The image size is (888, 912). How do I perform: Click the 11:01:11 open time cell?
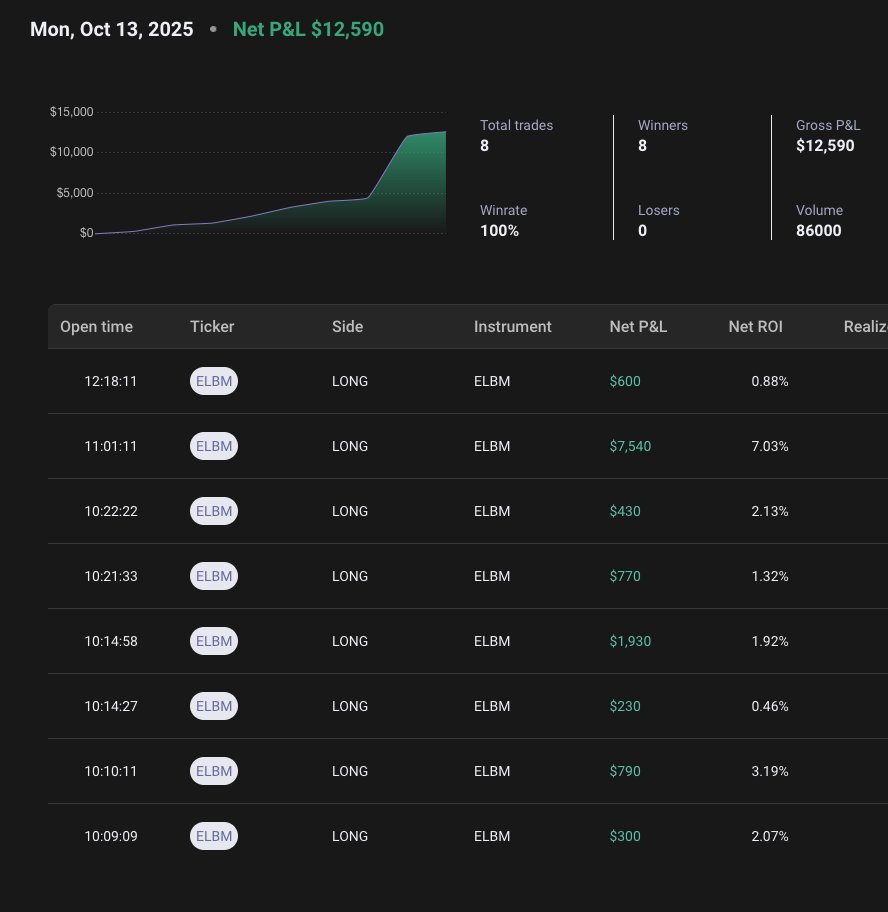coord(110,446)
